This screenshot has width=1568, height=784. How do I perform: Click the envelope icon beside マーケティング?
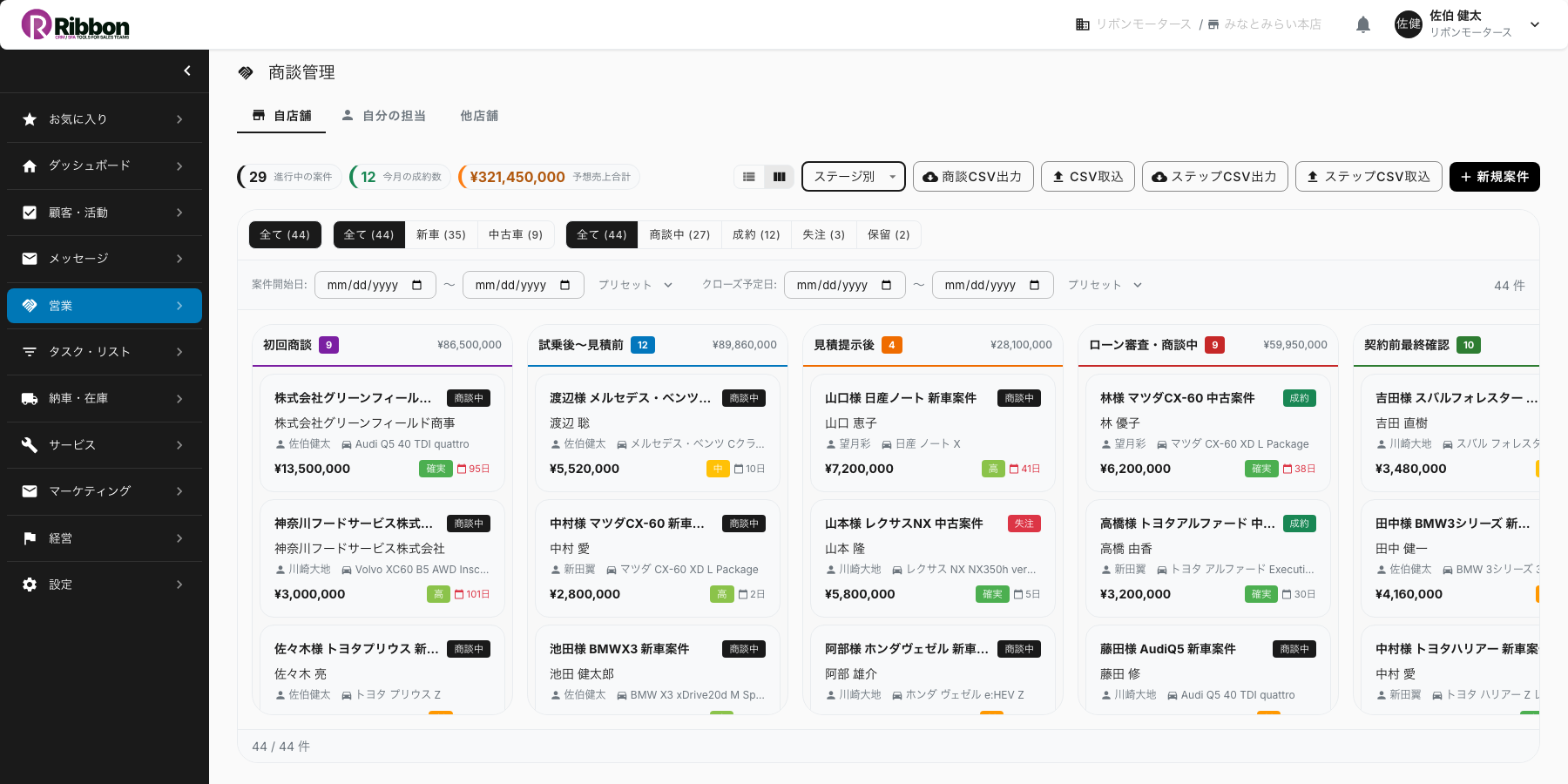(x=30, y=491)
